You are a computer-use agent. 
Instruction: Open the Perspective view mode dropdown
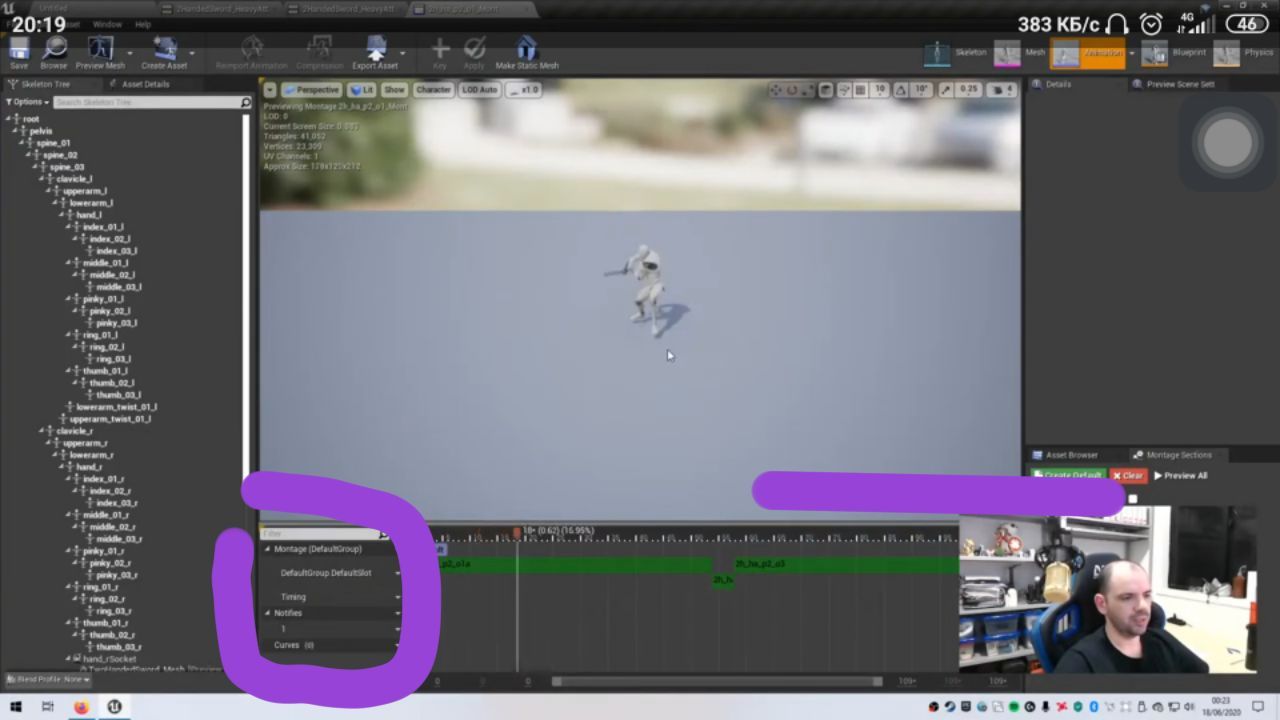pyautogui.click(x=312, y=90)
